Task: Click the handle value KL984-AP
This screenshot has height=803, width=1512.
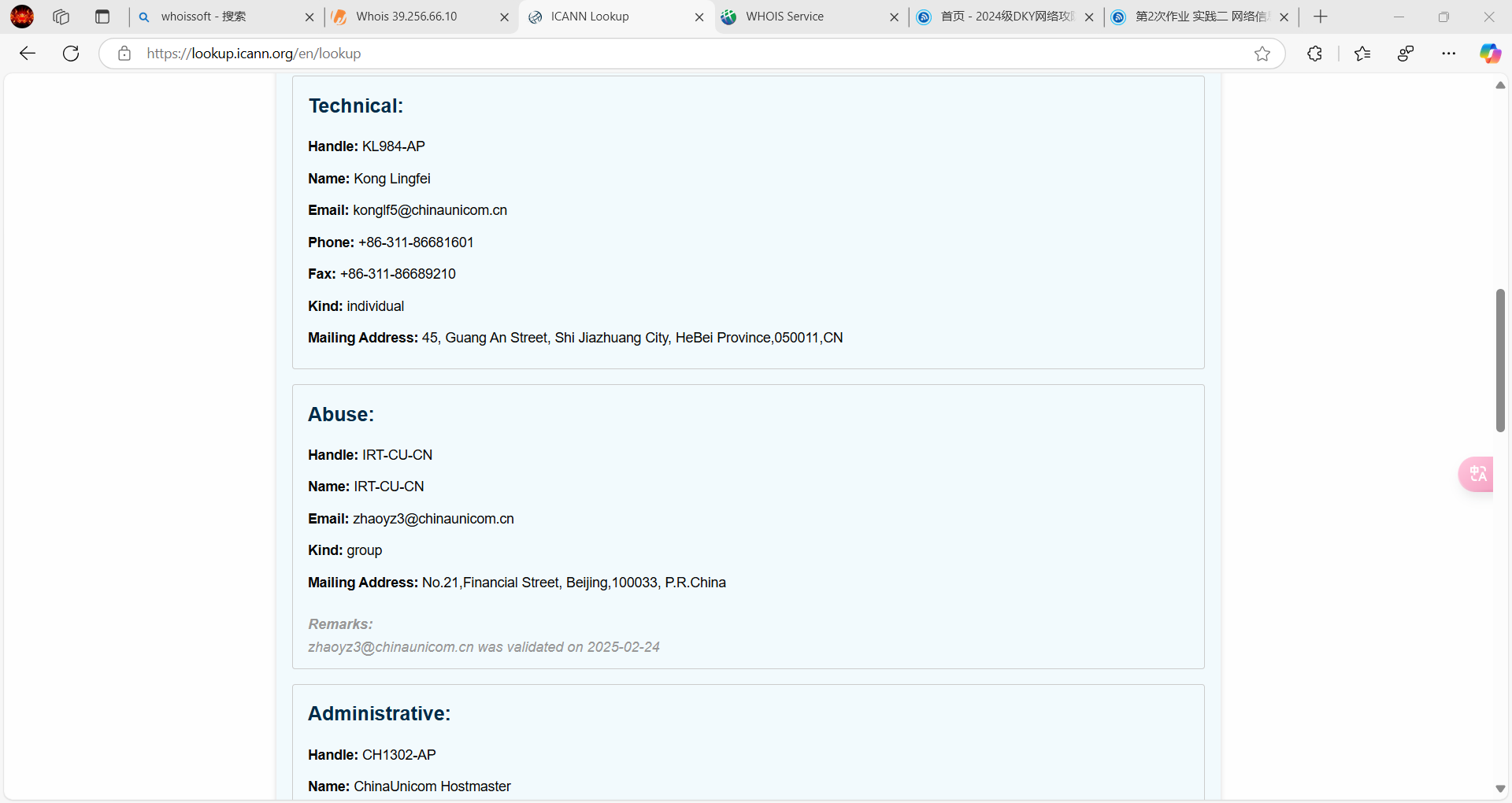Action: pyautogui.click(x=394, y=146)
